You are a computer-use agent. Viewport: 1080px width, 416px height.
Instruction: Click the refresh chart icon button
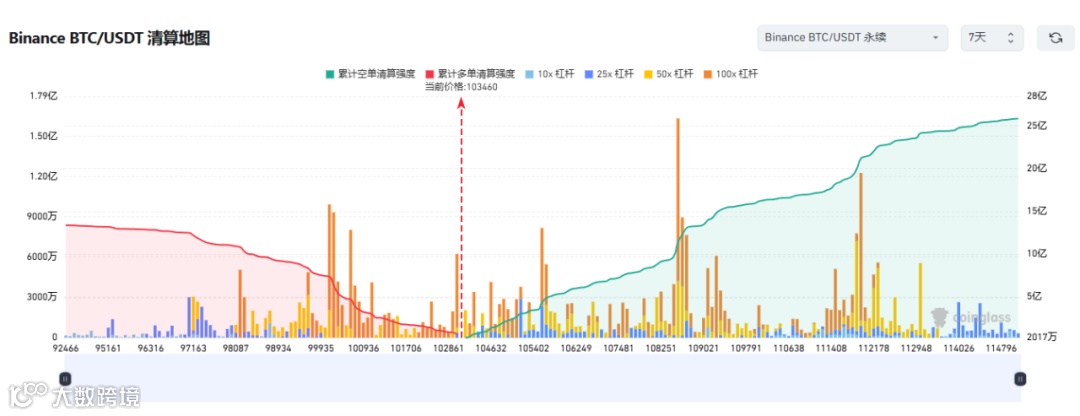pos(1055,38)
